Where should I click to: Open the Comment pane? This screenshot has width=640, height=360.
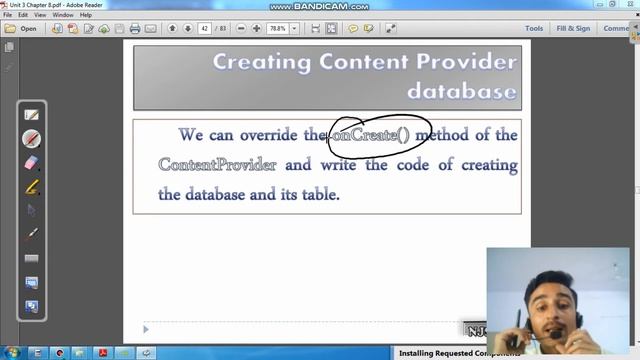click(x=616, y=28)
